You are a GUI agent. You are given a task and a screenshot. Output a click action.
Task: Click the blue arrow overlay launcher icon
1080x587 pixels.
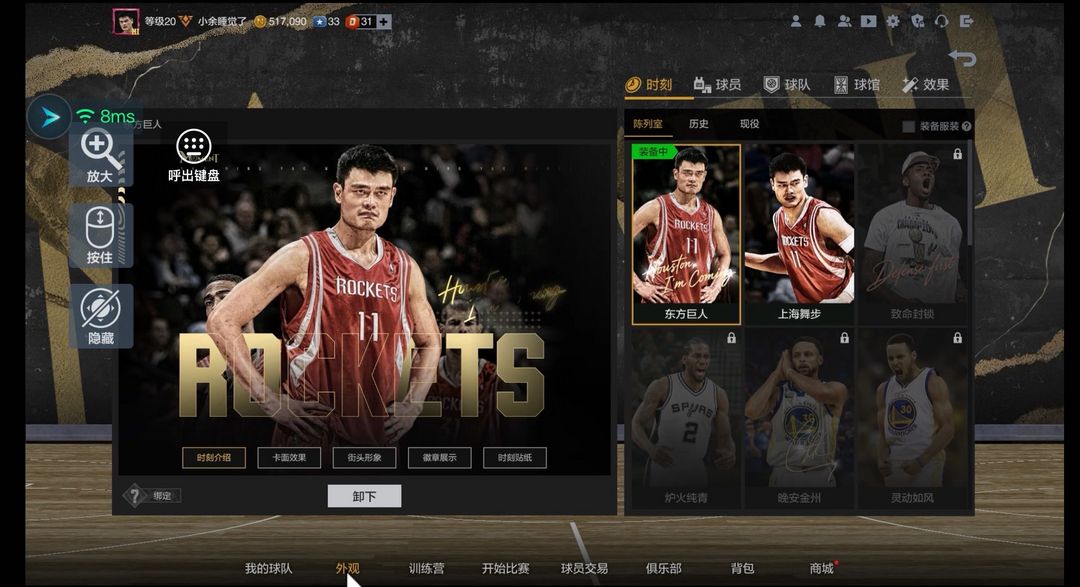50,117
